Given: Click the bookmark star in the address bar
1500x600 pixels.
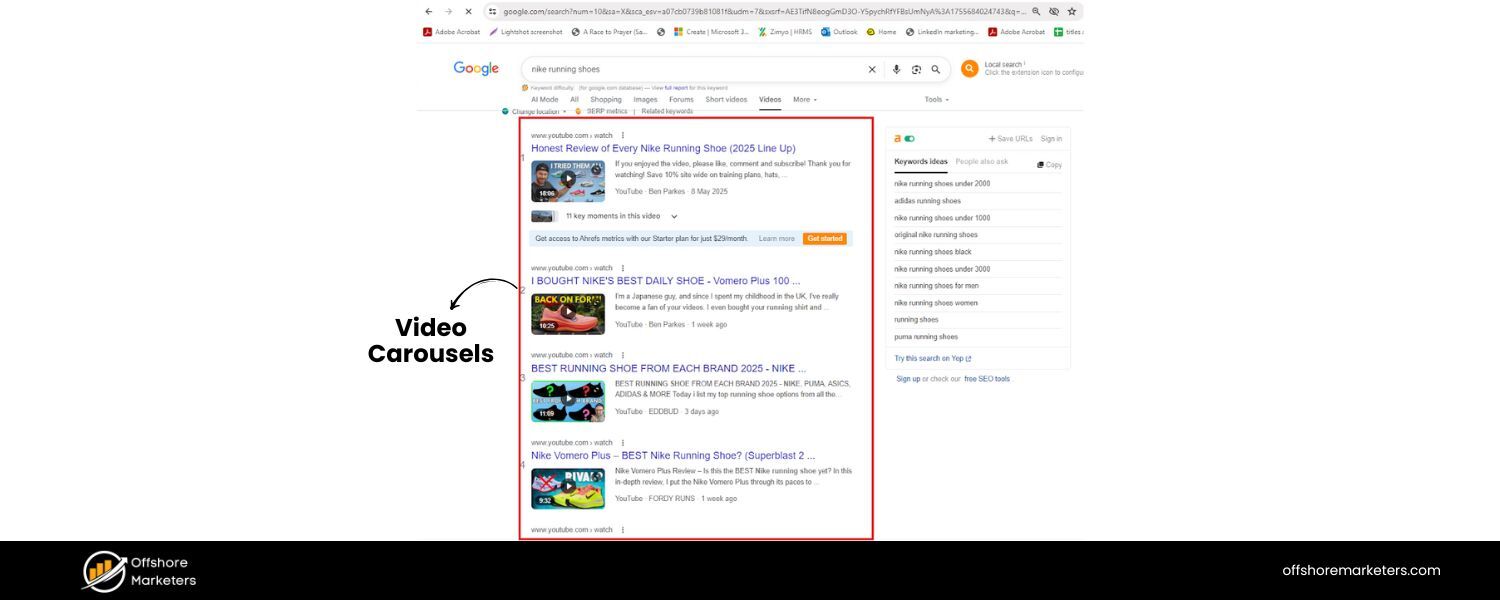Looking at the screenshot, I should tap(1070, 11).
